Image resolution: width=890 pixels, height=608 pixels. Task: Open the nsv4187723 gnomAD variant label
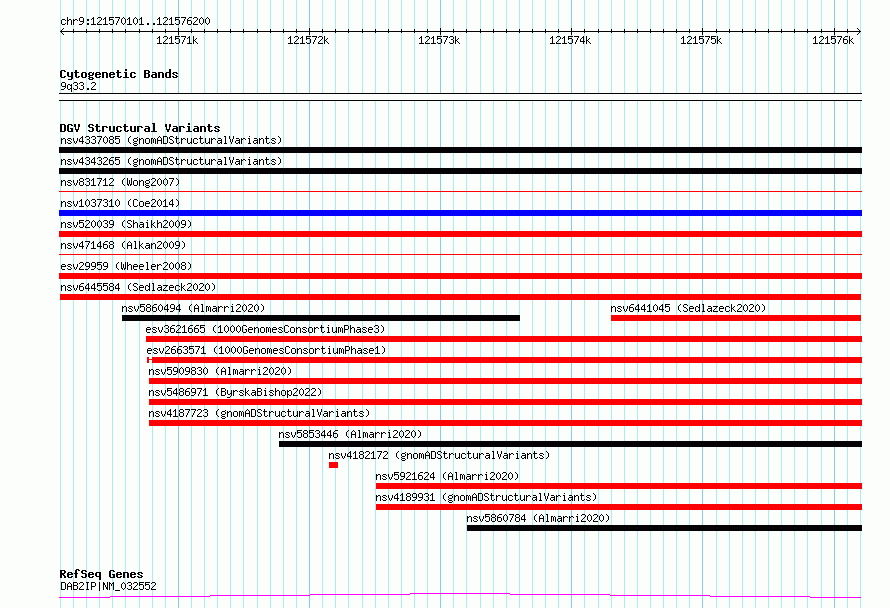click(259, 413)
